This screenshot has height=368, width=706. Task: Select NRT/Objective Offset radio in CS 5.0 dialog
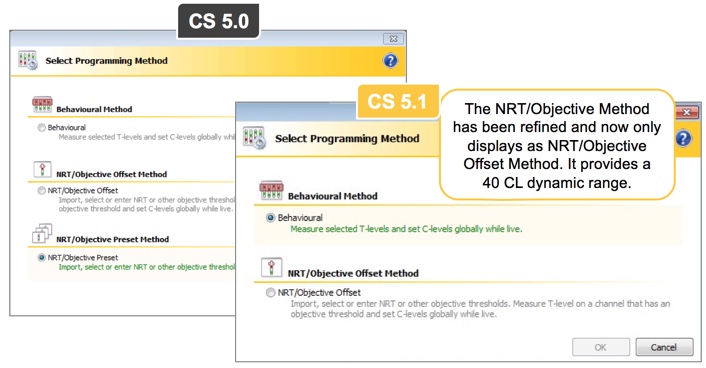(x=41, y=191)
